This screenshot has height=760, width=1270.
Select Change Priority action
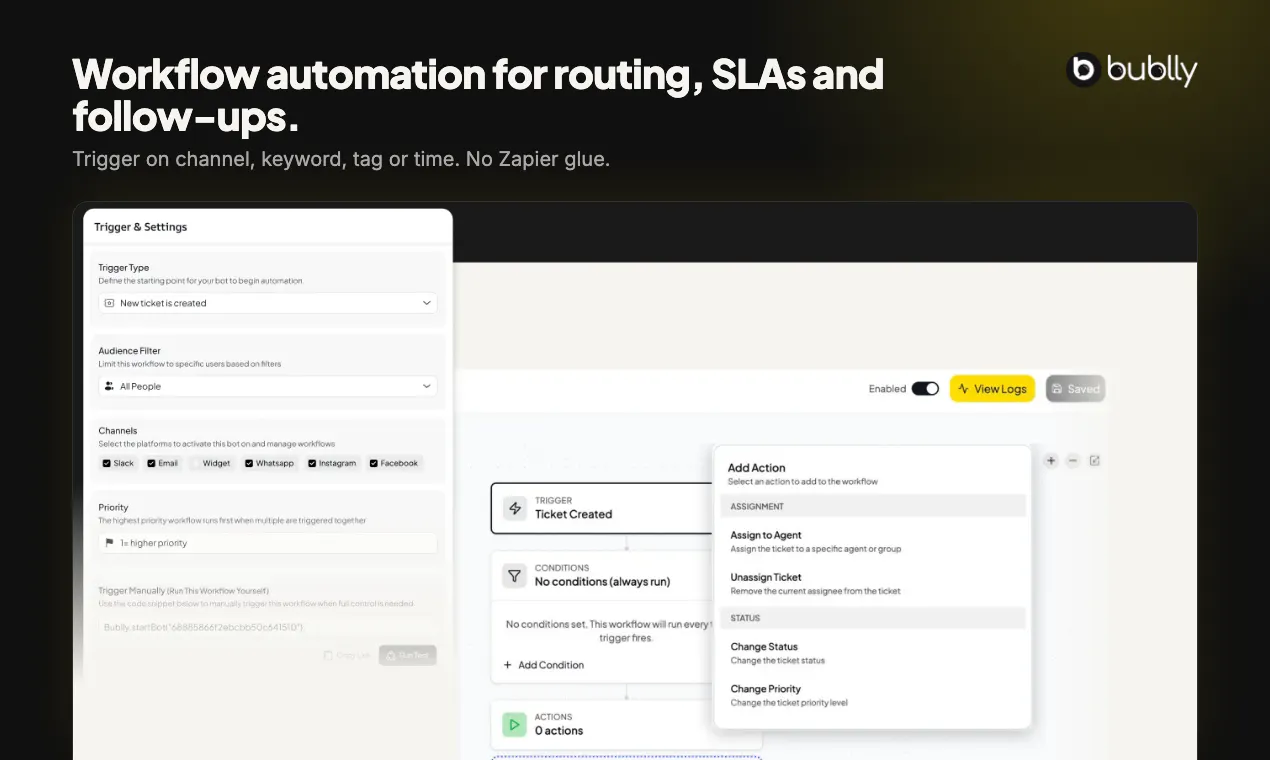click(872, 695)
